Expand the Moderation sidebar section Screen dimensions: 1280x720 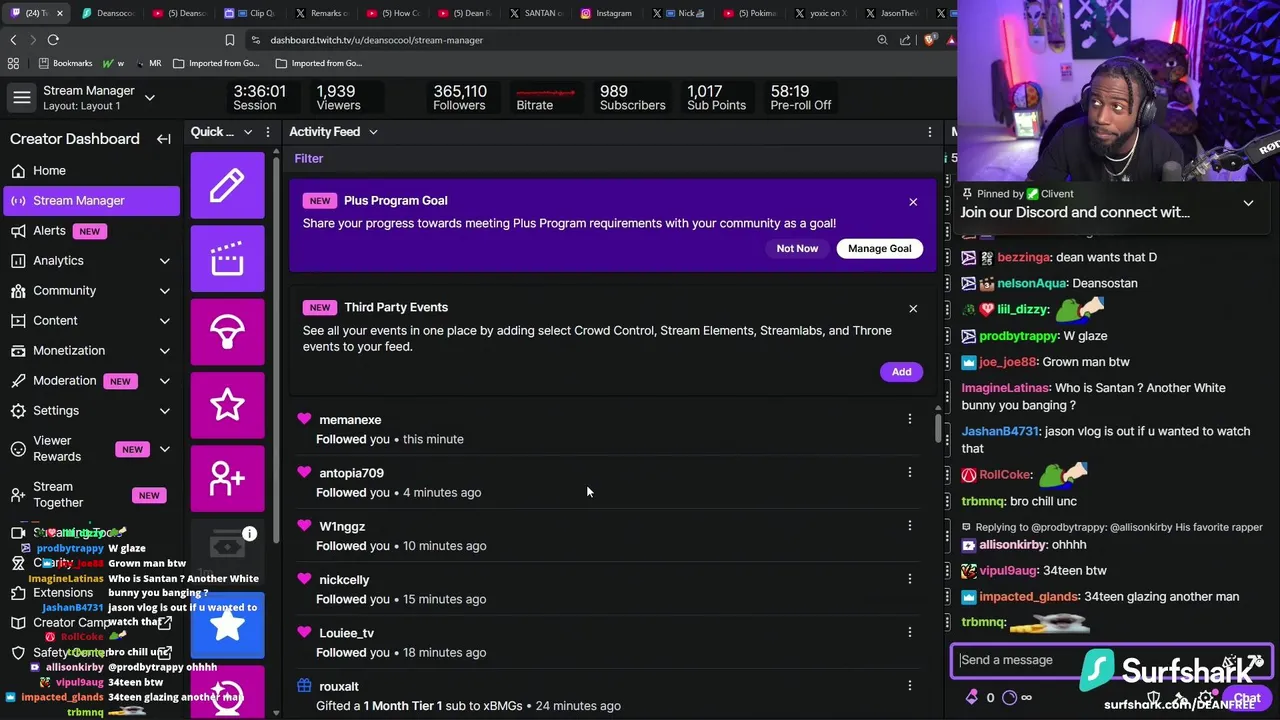click(x=165, y=381)
